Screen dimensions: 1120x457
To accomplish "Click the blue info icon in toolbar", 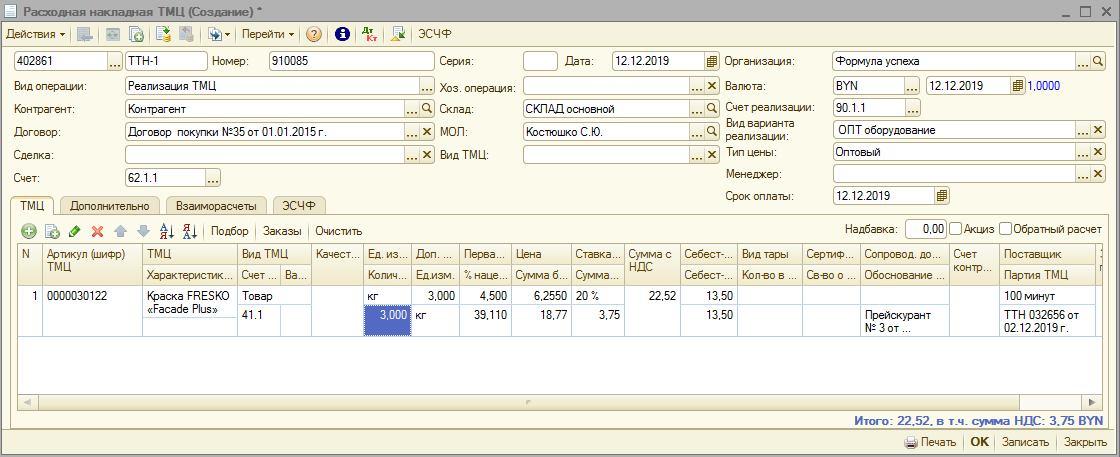I will click(x=342, y=34).
